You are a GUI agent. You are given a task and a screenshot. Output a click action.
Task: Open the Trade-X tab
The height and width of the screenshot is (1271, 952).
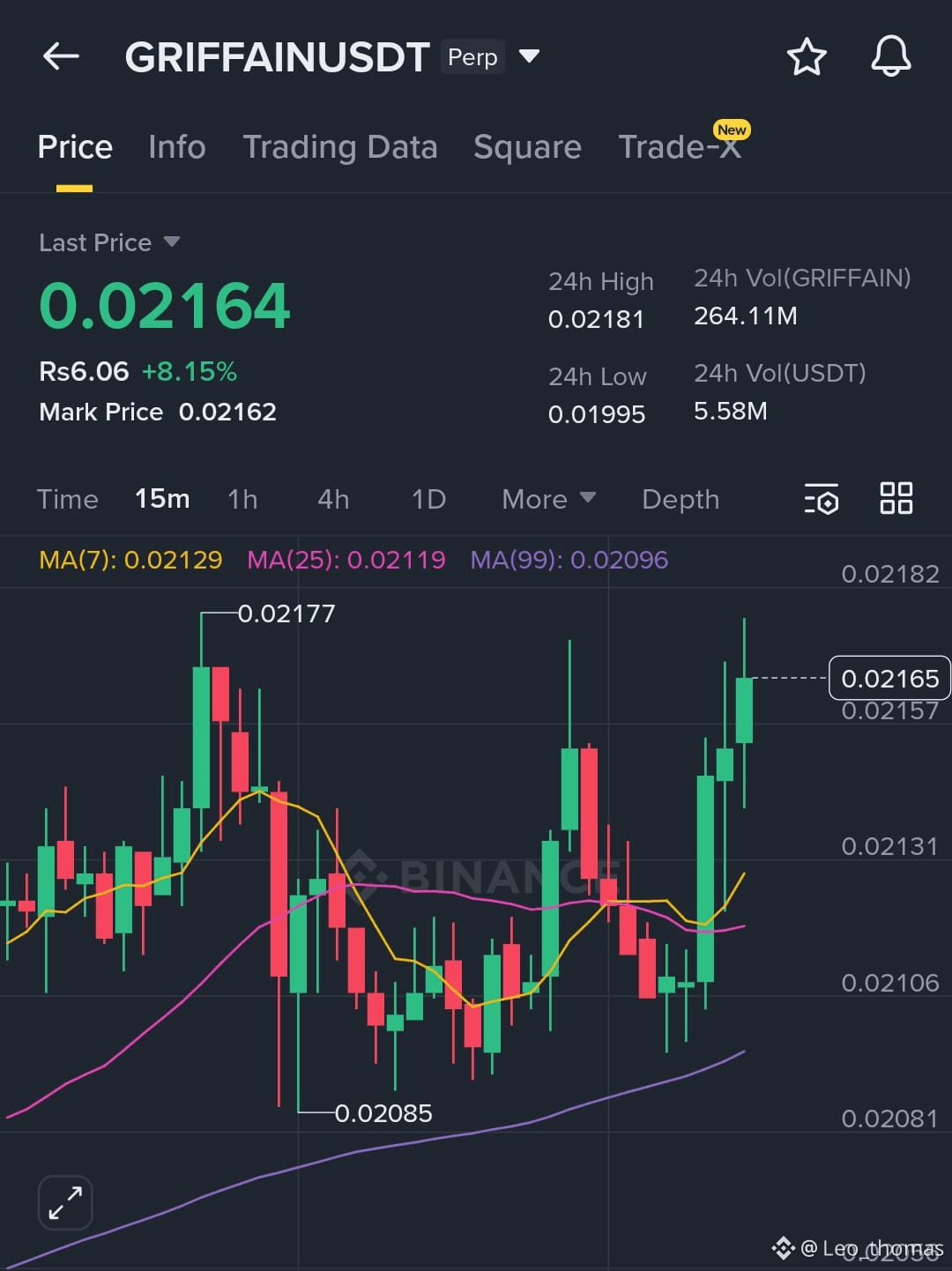[x=681, y=147]
